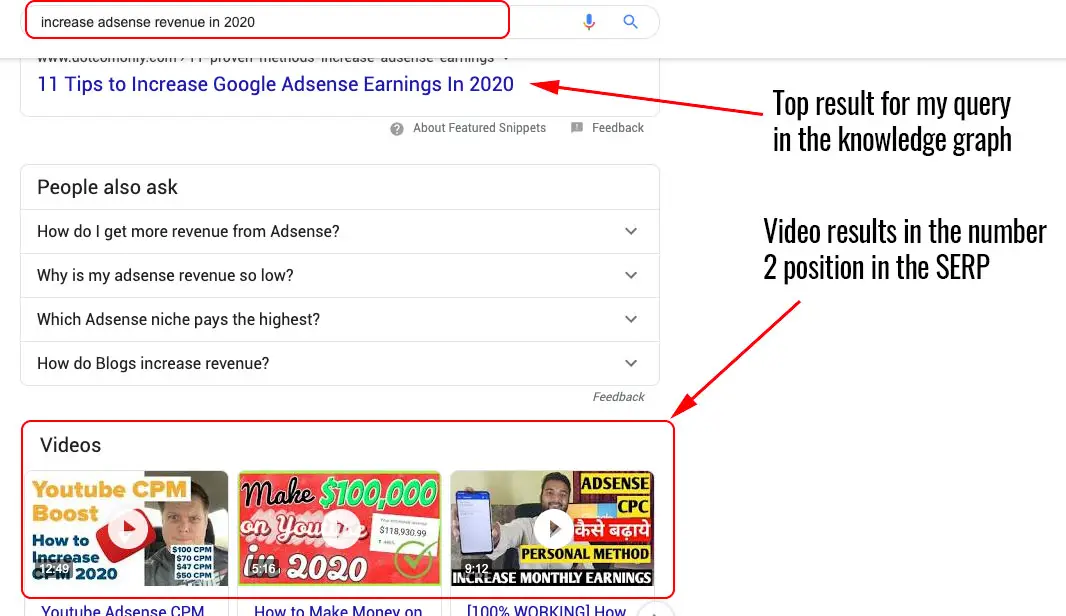
Task: Open 'How to Make Money on' video title link
Action: tap(338, 610)
